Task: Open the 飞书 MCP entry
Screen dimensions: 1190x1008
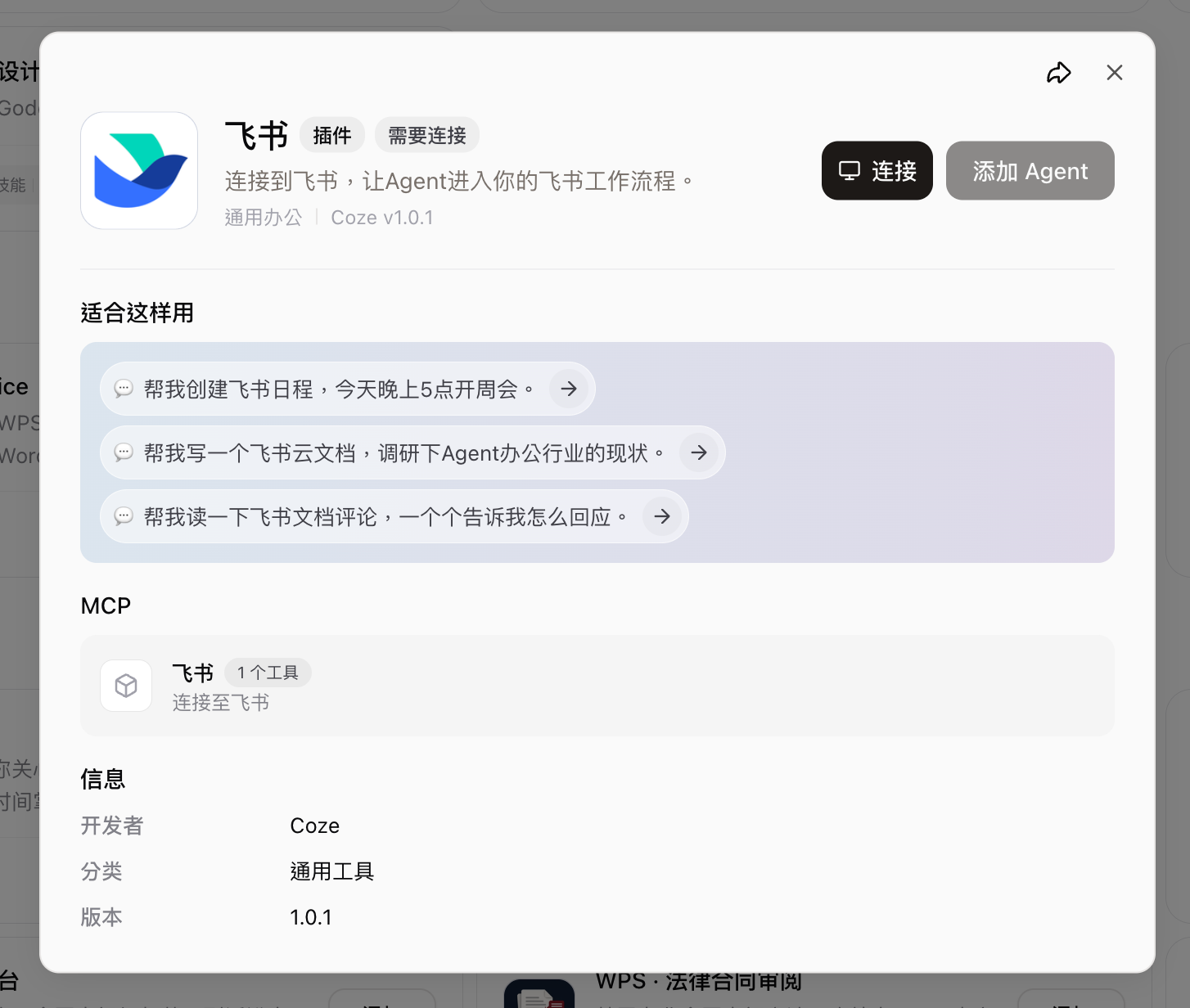Action: tap(597, 686)
